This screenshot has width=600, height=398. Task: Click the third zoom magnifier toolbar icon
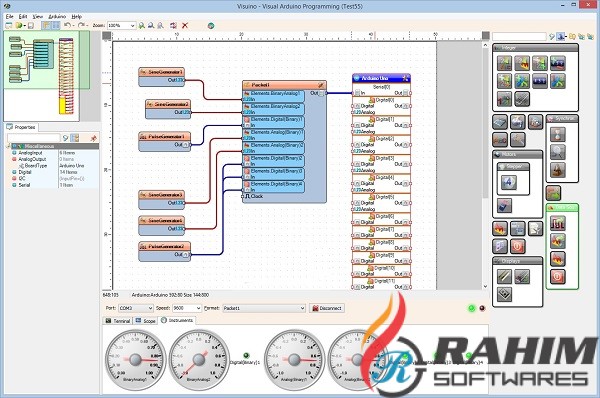pyautogui.click(x=160, y=26)
